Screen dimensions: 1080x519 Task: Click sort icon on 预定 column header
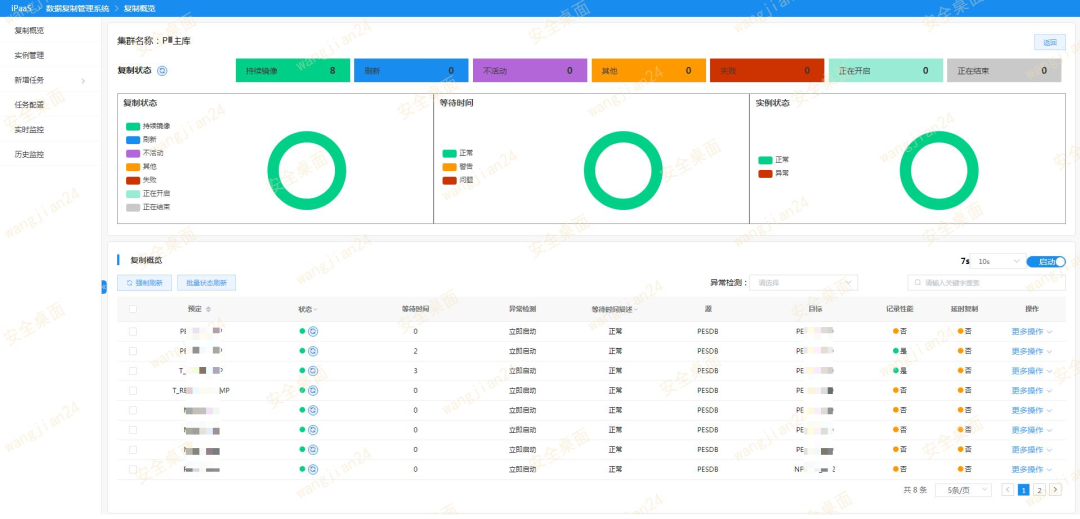pos(209,309)
